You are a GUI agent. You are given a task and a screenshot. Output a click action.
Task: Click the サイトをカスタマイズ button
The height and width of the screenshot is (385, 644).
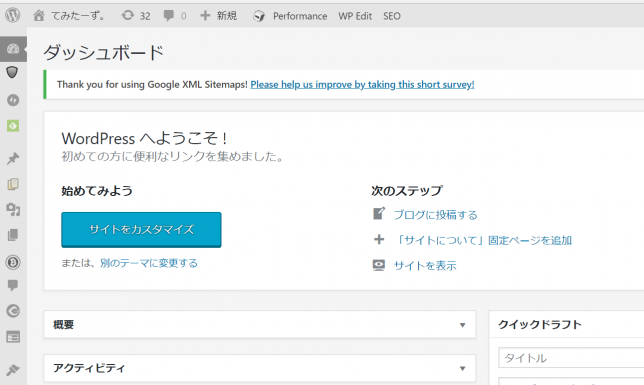141,230
